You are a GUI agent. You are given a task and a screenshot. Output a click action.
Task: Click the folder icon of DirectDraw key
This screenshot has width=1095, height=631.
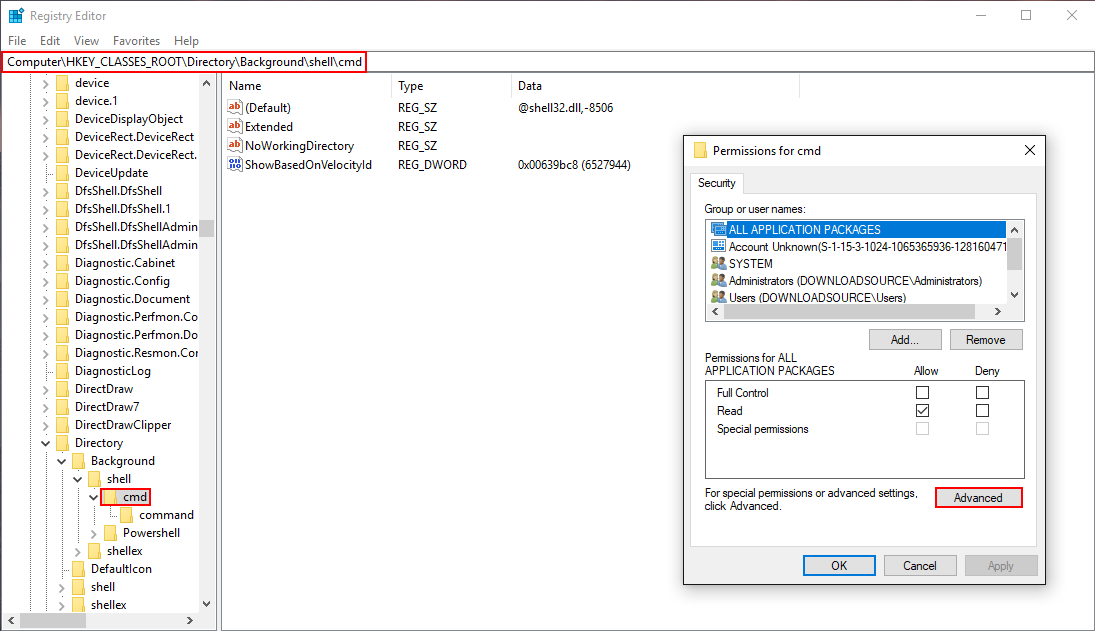pos(63,389)
